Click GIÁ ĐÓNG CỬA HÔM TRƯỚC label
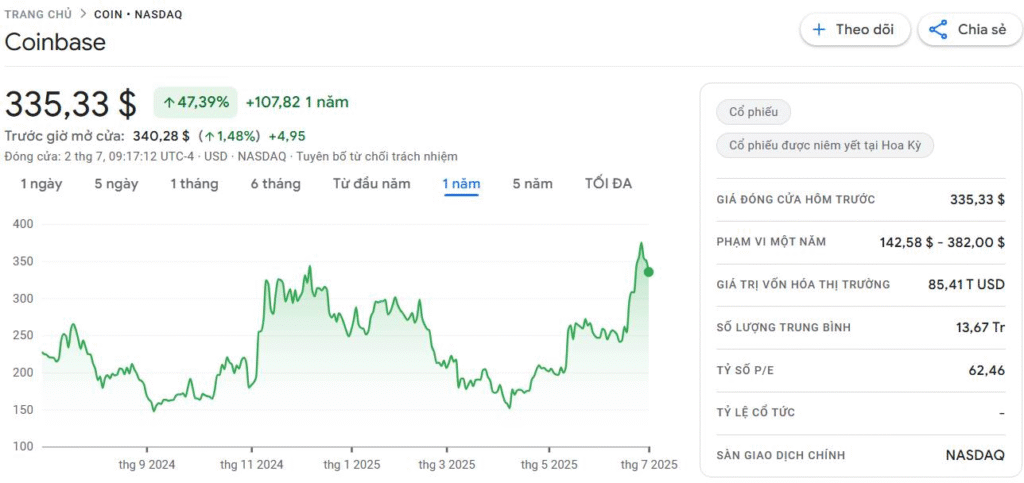This screenshot has width=1024, height=483. click(x=795, y=200)
